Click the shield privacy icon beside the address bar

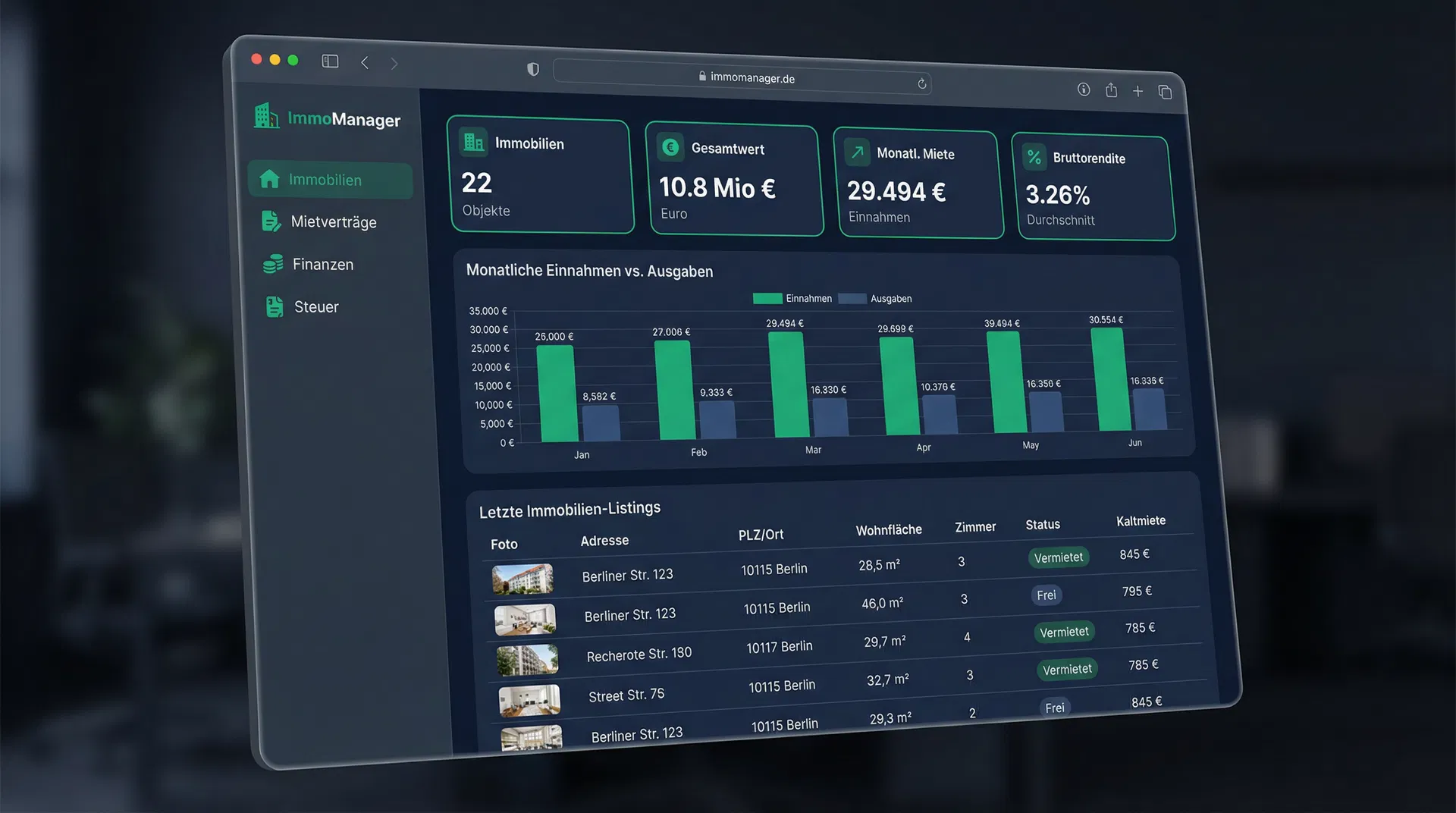tap(533, 69)
